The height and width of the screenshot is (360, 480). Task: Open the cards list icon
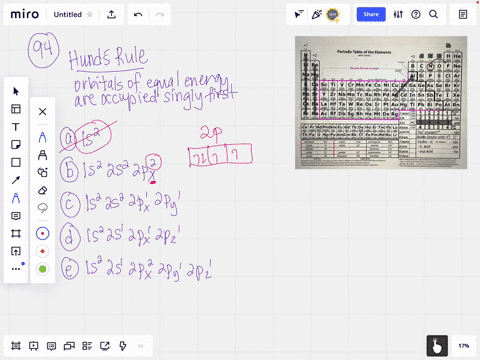(87, 346)
